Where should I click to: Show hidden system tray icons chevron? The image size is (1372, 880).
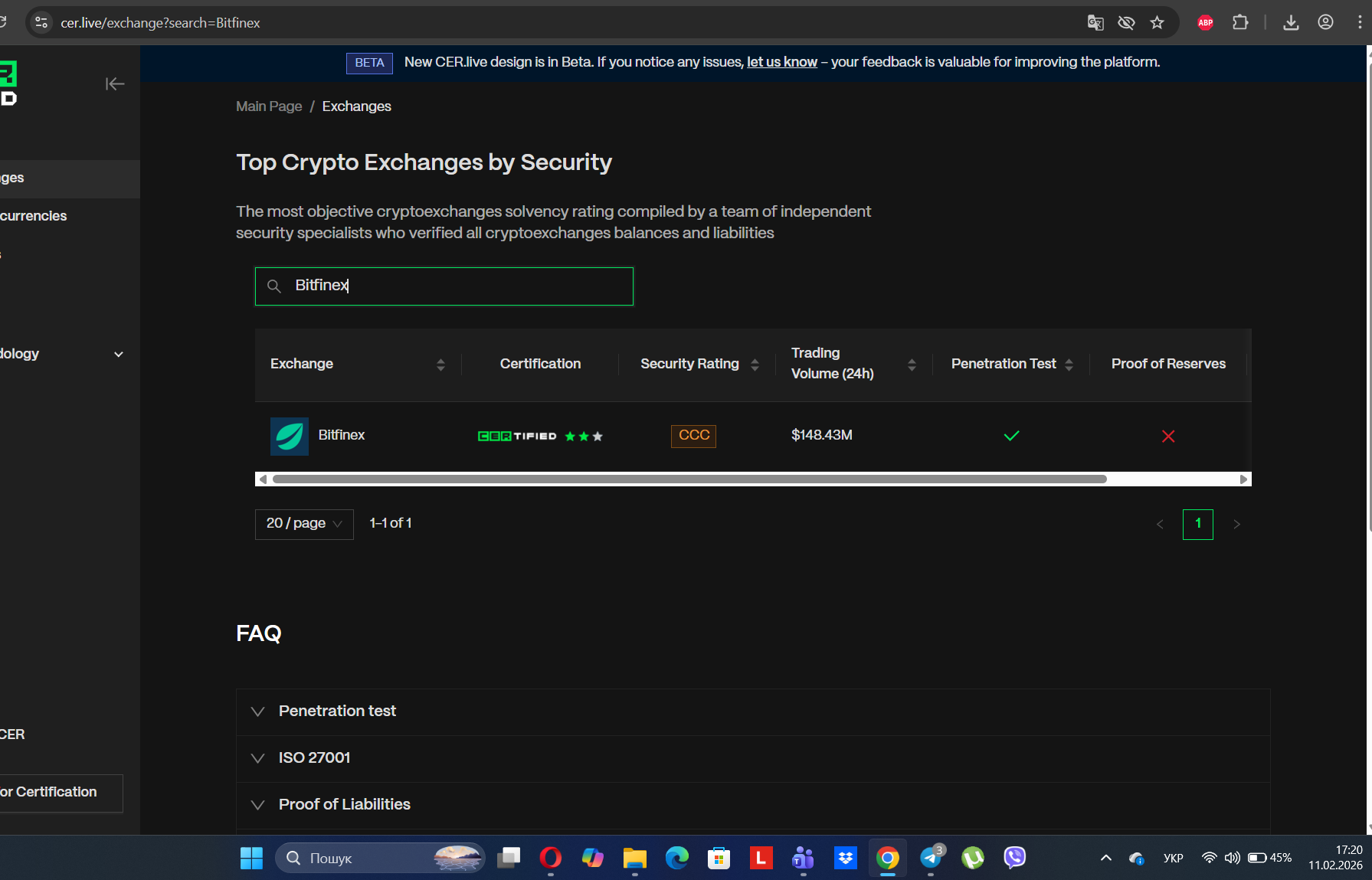(1105, 858)
